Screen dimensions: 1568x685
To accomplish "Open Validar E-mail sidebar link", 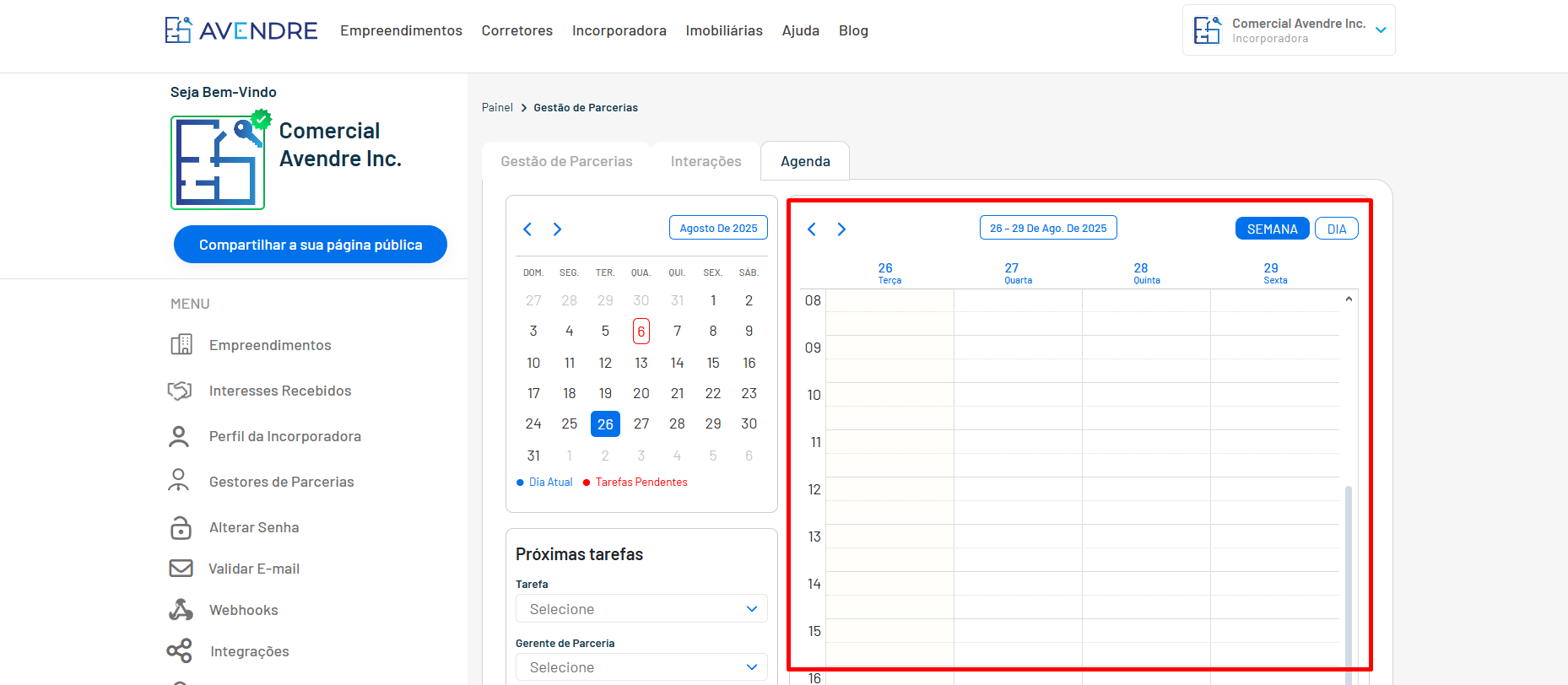I will point(254,569).
